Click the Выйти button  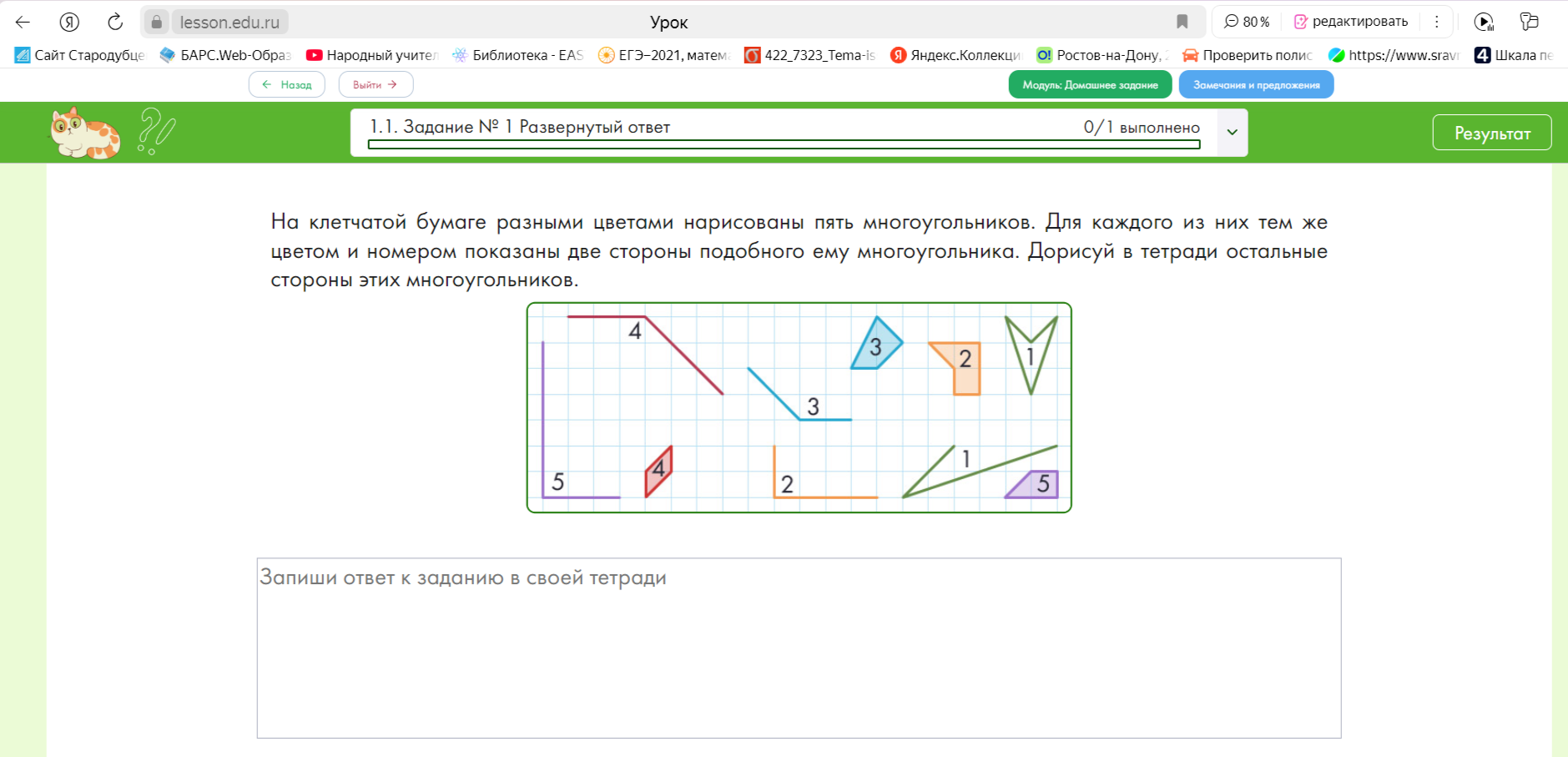click(376, 85)
